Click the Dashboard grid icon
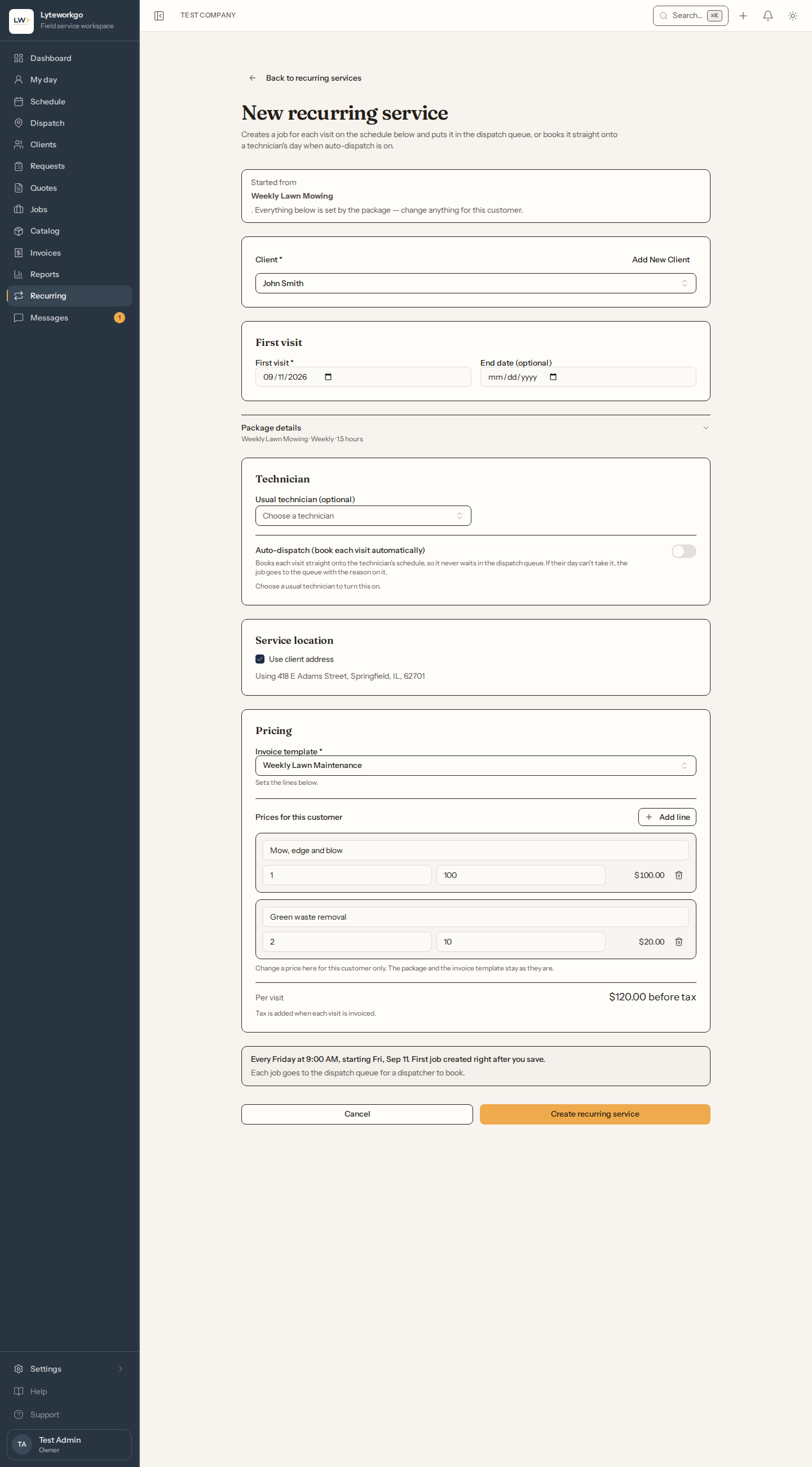The width and height of the screenshot is (812, 1467). [19, 58]
